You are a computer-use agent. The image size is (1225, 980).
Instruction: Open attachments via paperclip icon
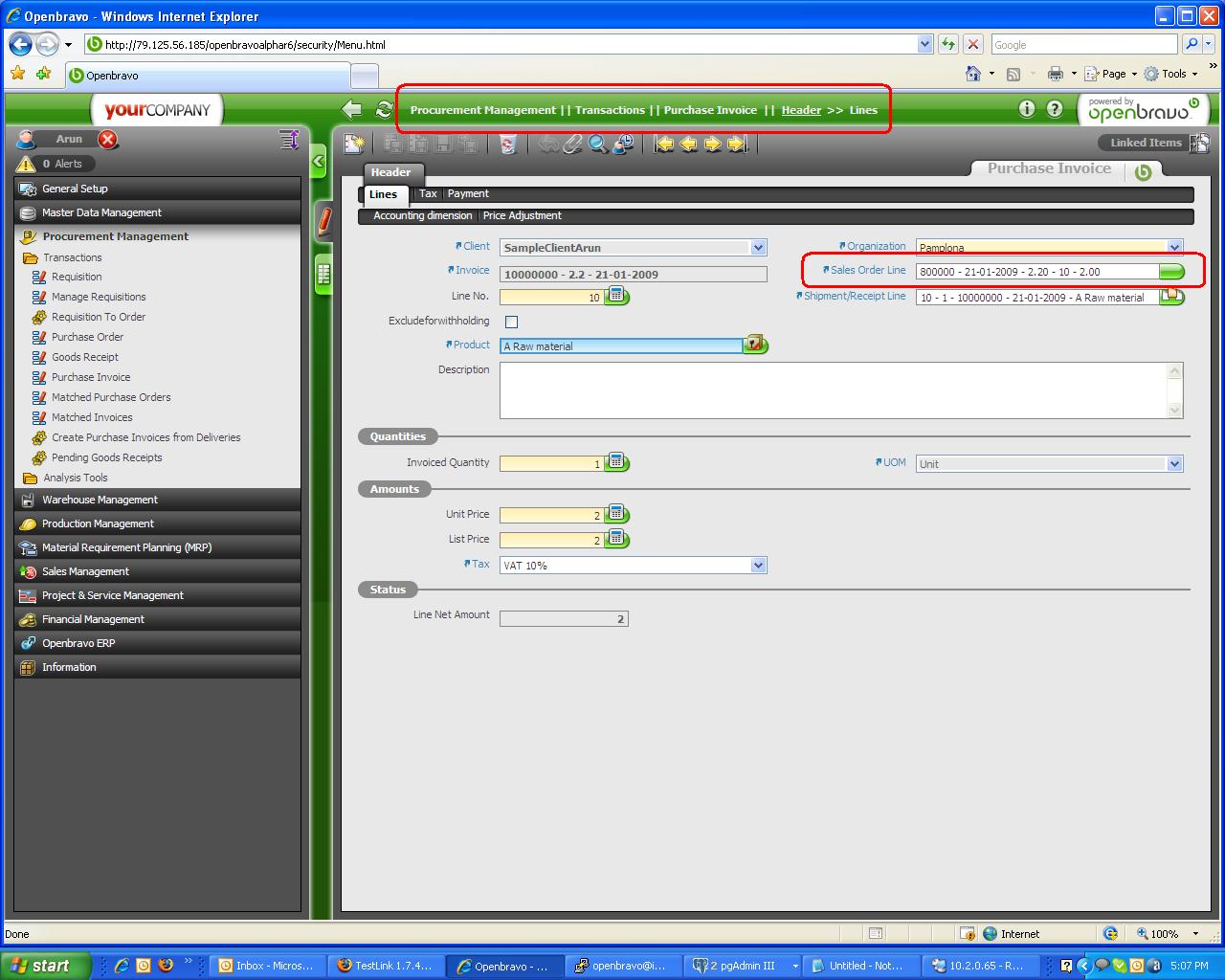[x=572, y=144]
